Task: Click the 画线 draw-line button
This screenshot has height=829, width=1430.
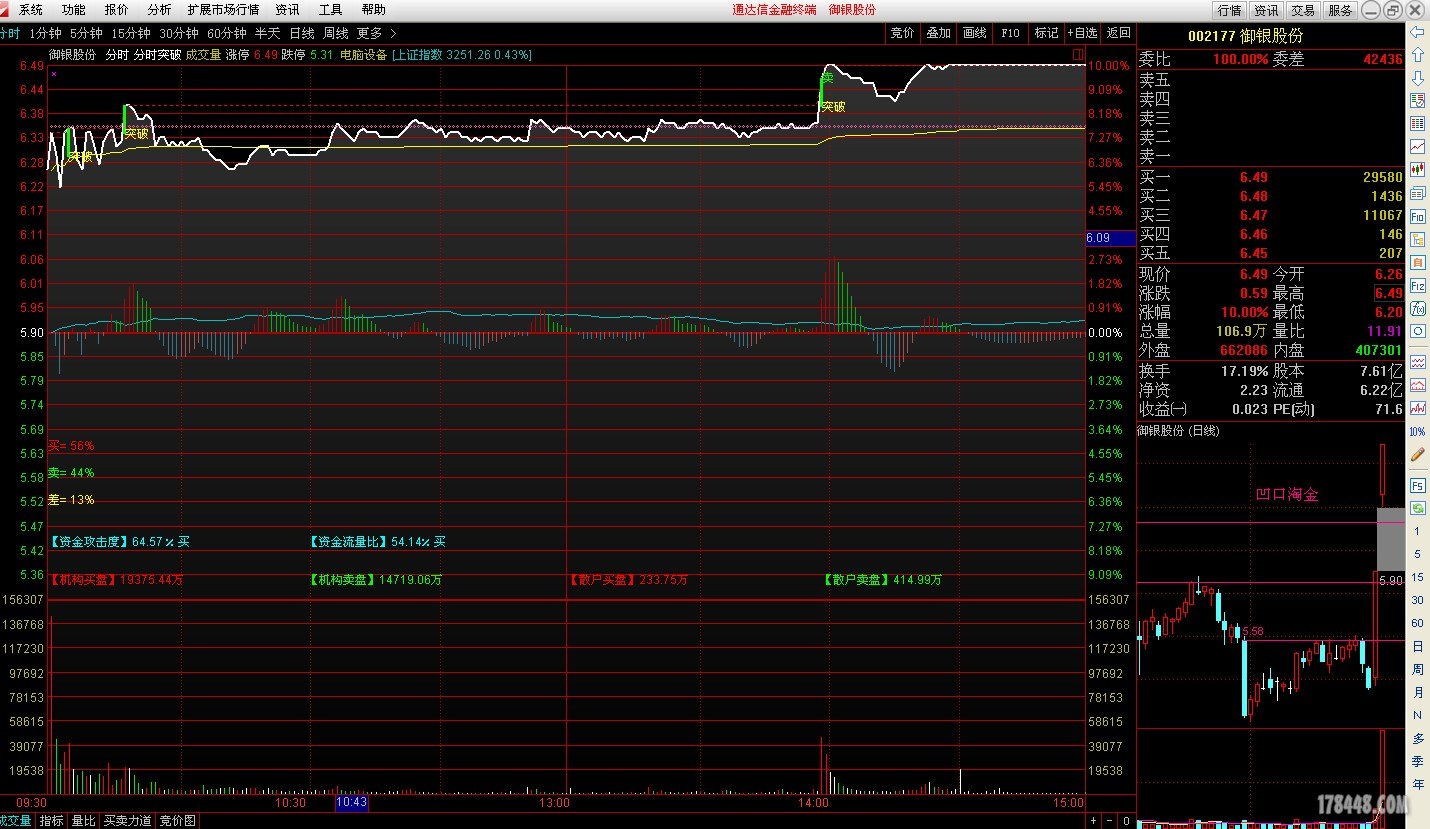Action: click(974, 33)
